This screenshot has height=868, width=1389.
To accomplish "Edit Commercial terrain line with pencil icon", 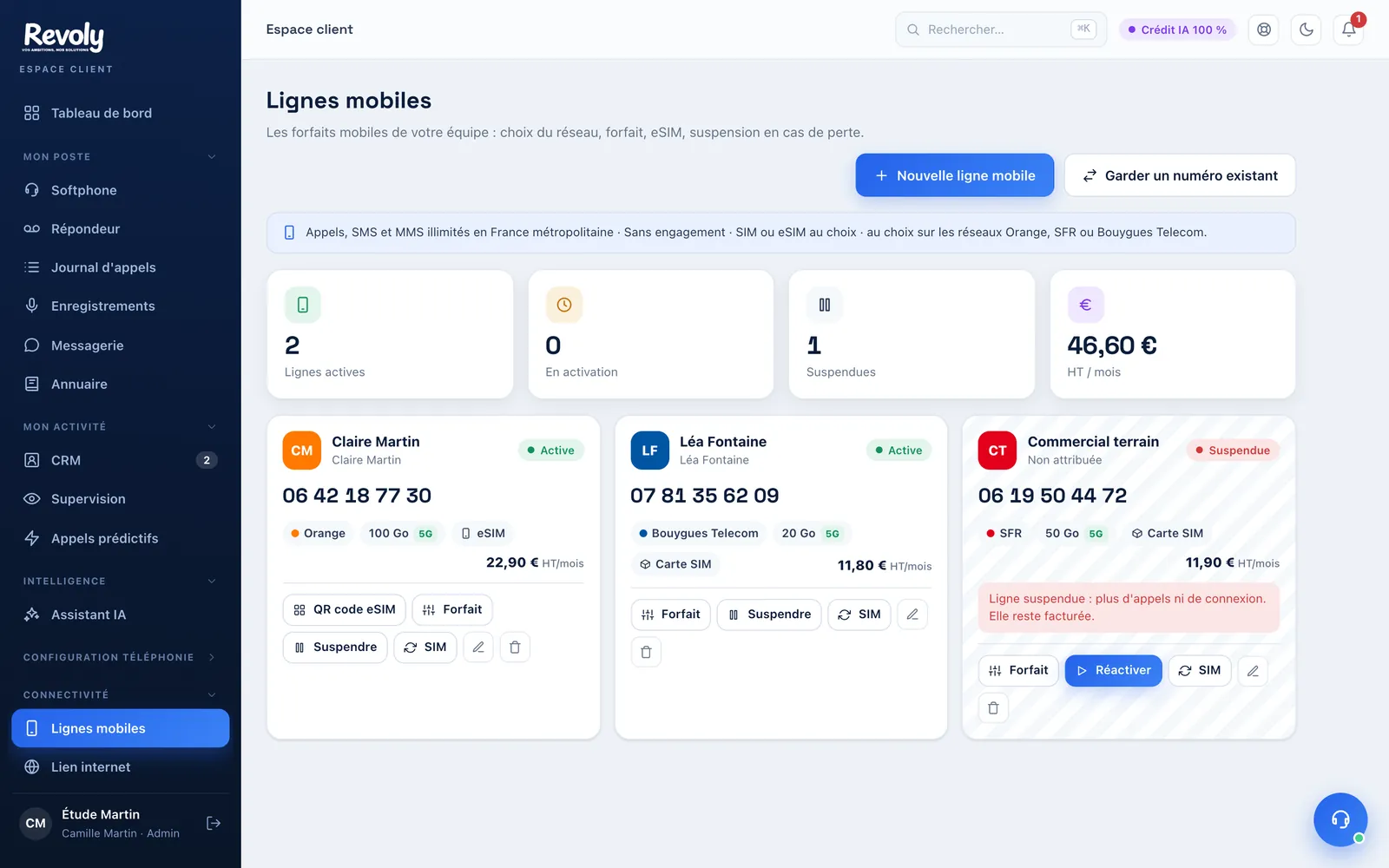I will tap(1253, 671).
